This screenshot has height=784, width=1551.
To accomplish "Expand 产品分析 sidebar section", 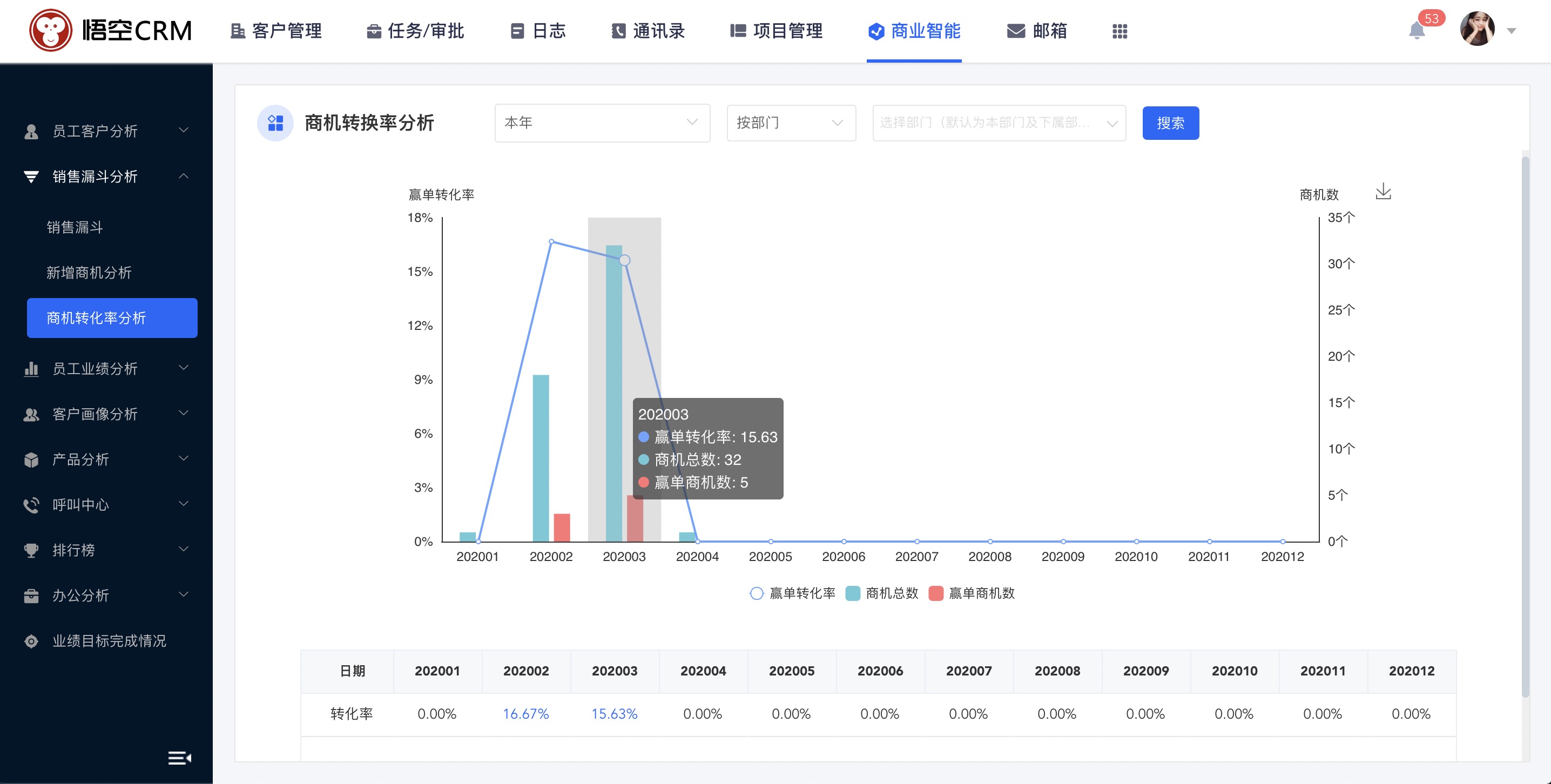I will pyautogui.click(x=106, y=459).
